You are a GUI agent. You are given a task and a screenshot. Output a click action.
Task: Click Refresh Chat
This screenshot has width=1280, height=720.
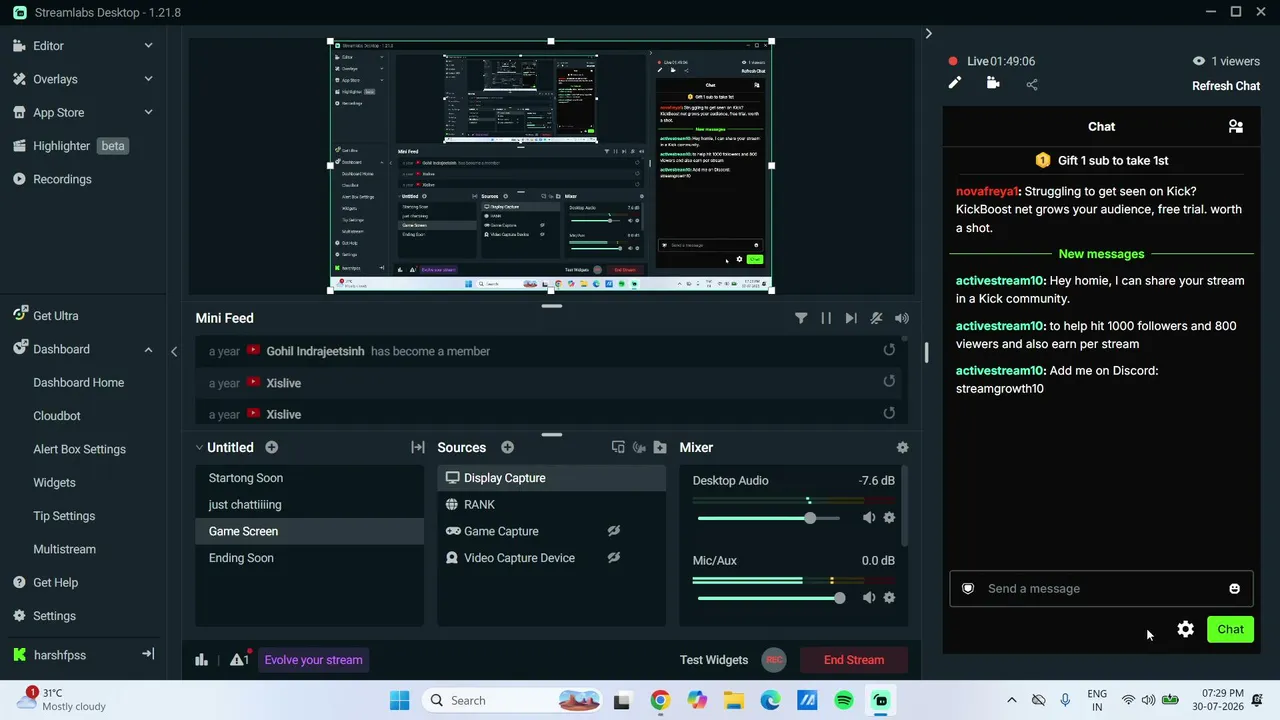(x=1226, y=86)
